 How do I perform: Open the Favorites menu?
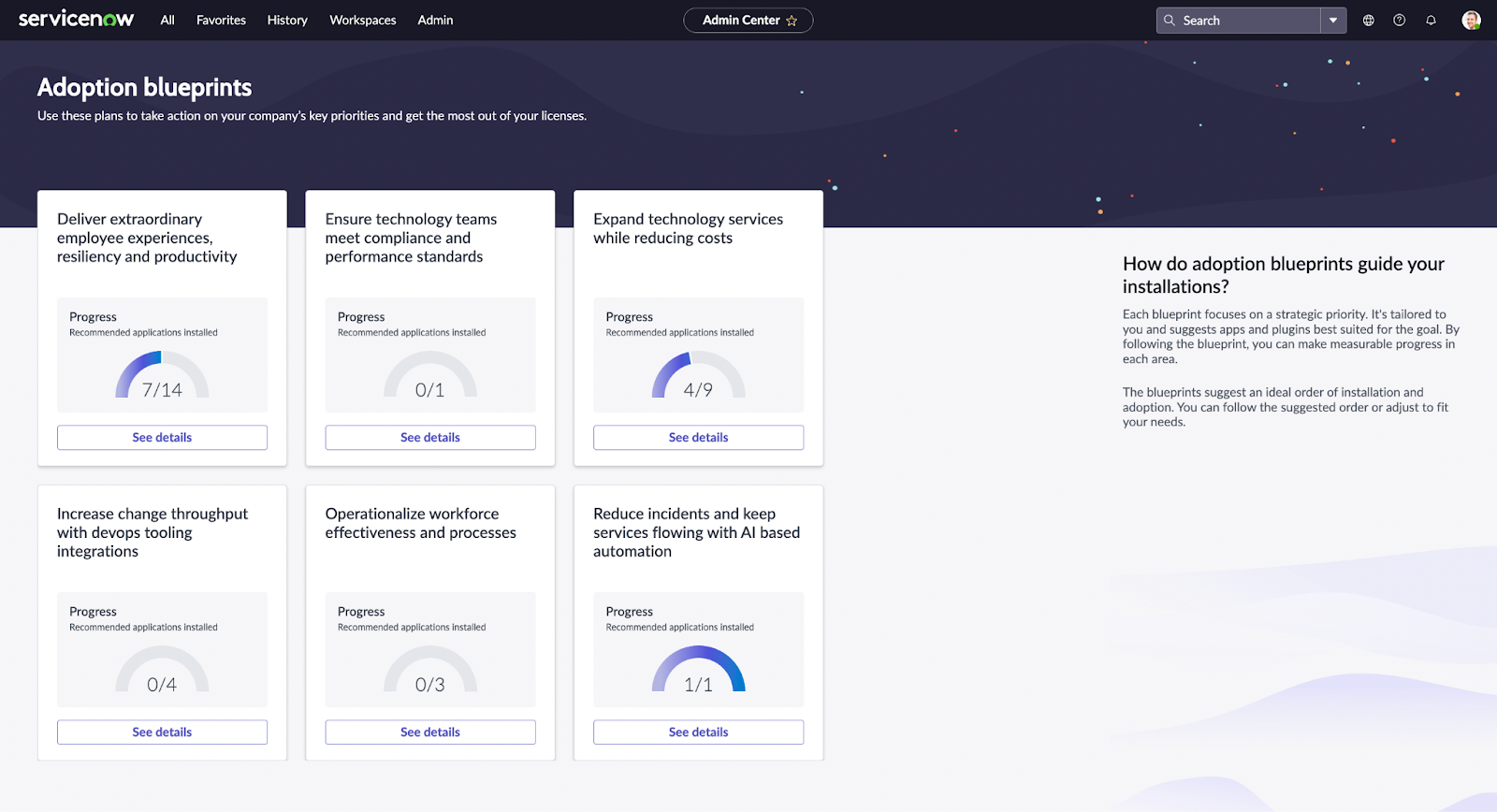pos(221,21)
